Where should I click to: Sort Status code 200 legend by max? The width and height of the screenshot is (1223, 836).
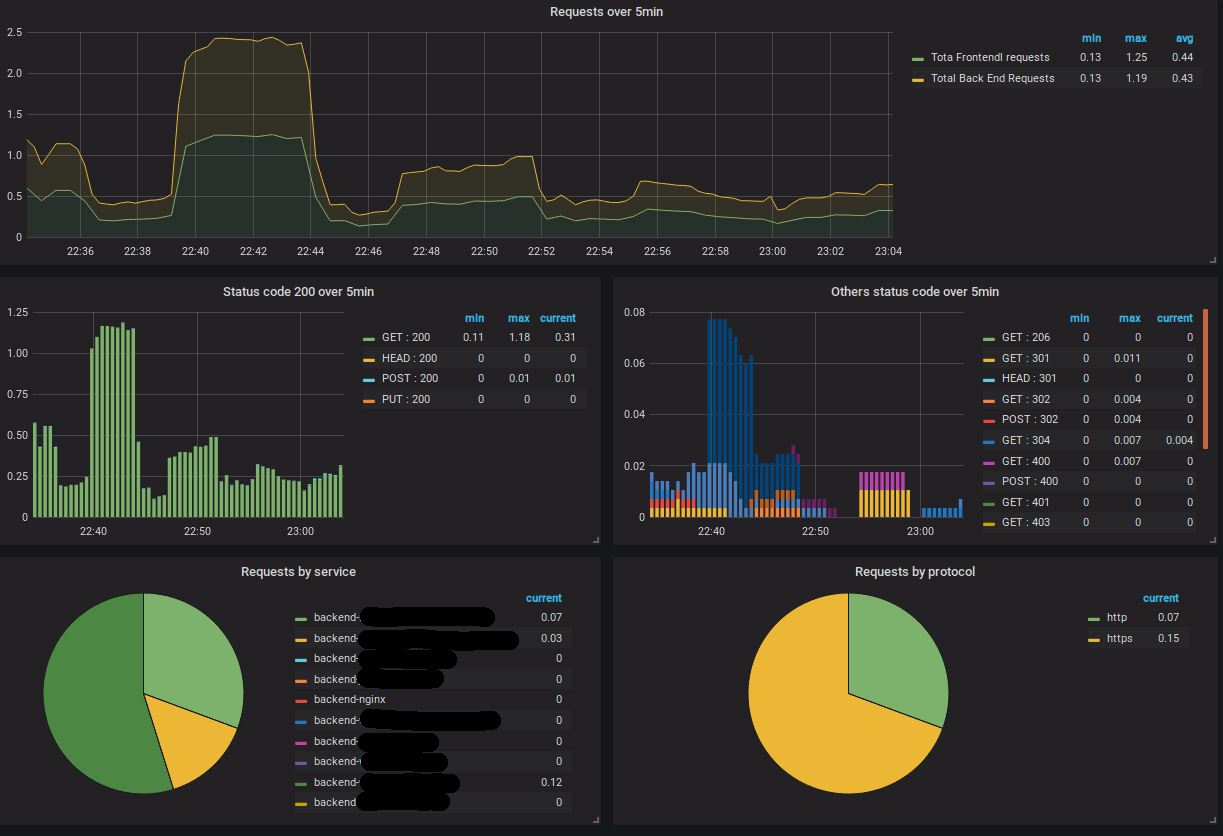click(x=519, y=318)
